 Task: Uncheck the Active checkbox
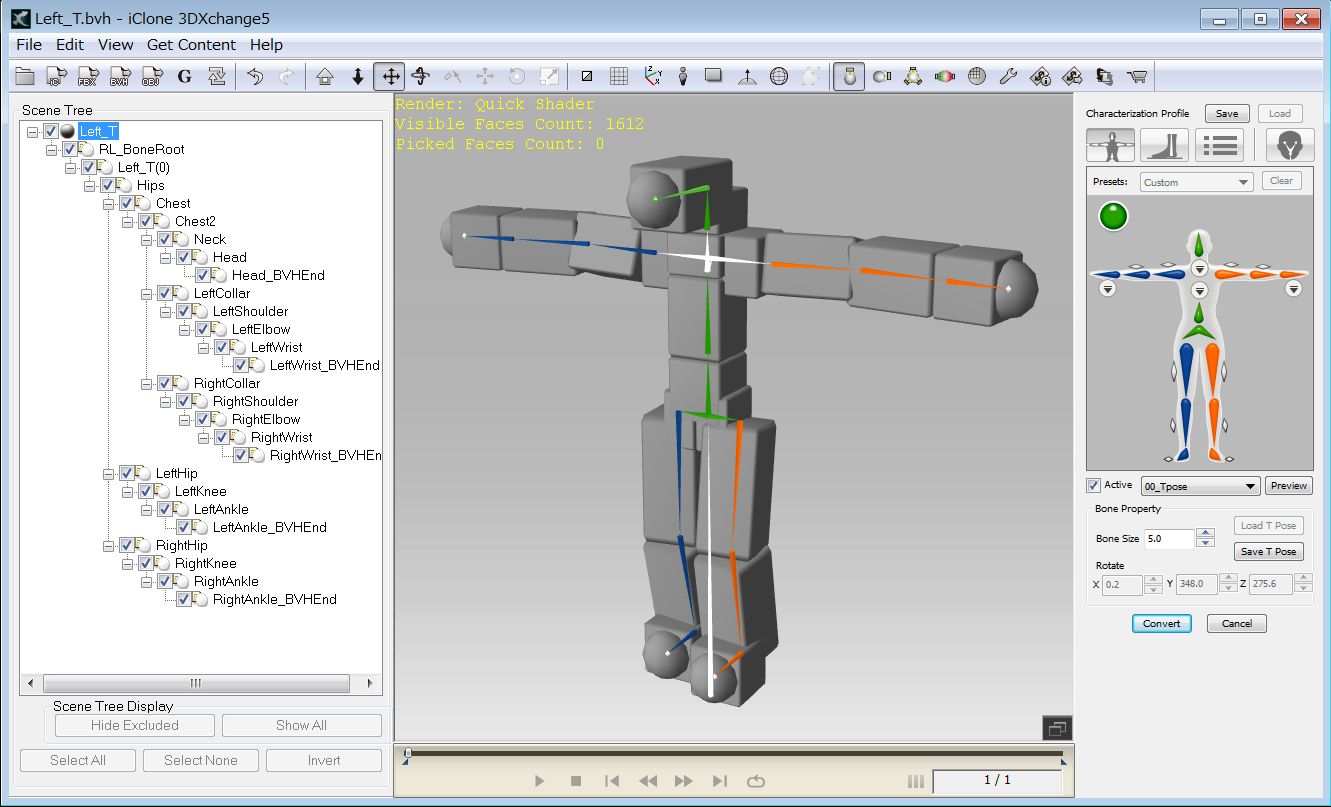1093,486
